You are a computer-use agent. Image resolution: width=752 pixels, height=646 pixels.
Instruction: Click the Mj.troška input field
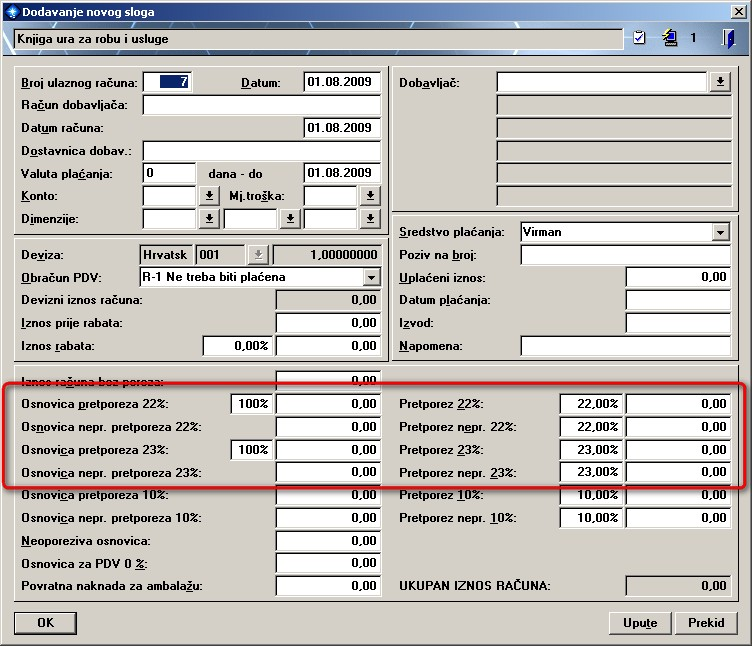click(330, 196)
